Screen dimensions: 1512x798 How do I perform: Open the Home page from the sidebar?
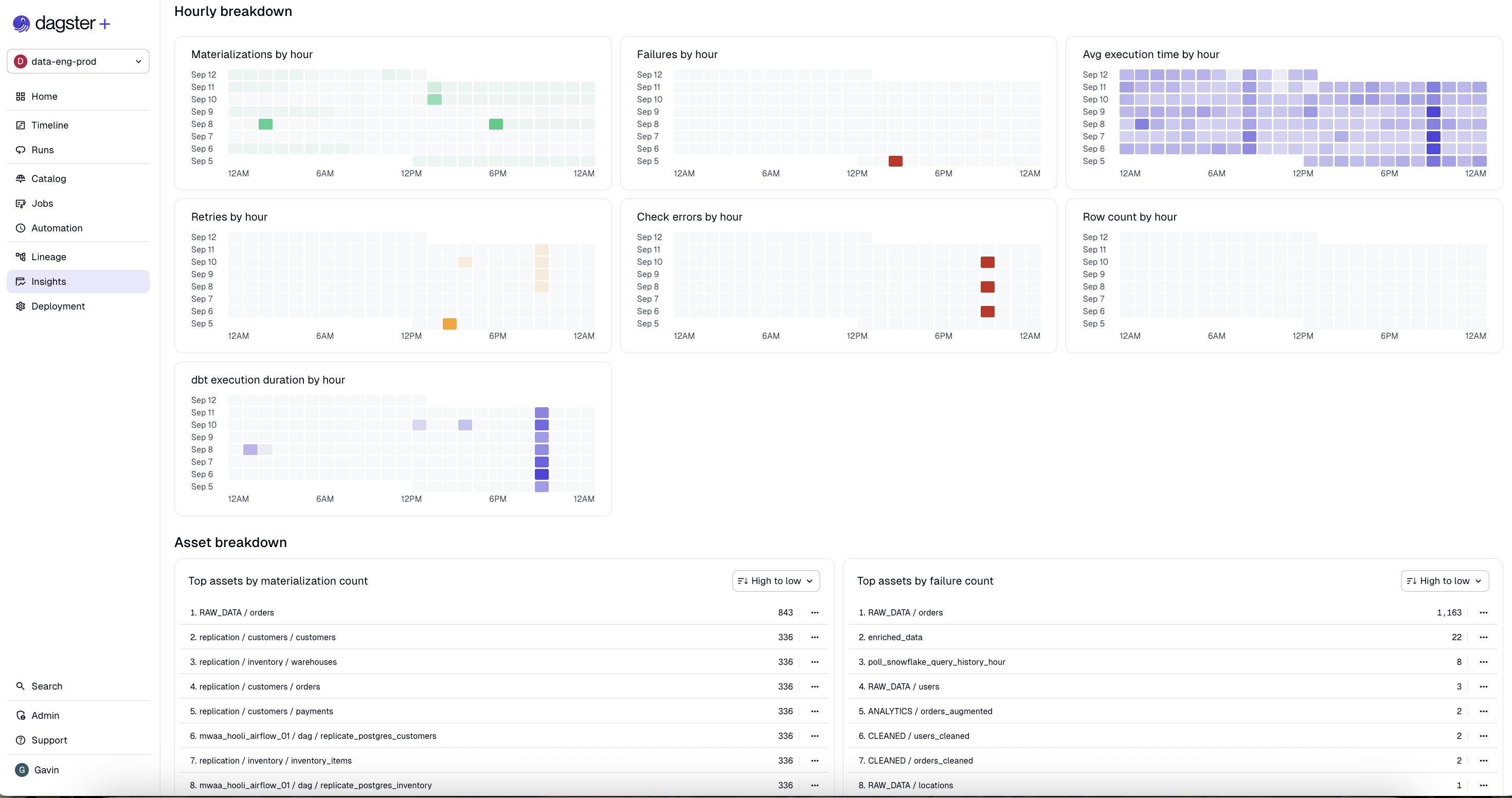(x=45, y=96)
